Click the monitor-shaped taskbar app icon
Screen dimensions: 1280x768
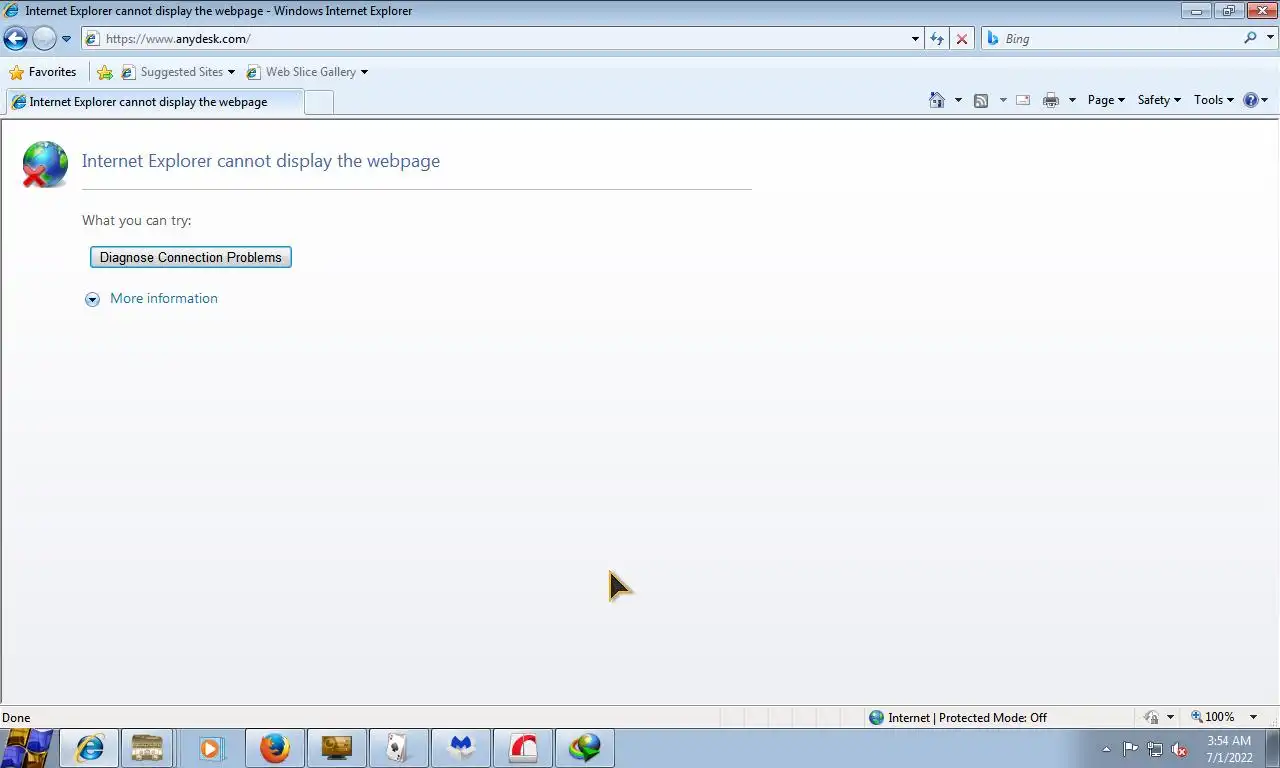click(337, 748)
